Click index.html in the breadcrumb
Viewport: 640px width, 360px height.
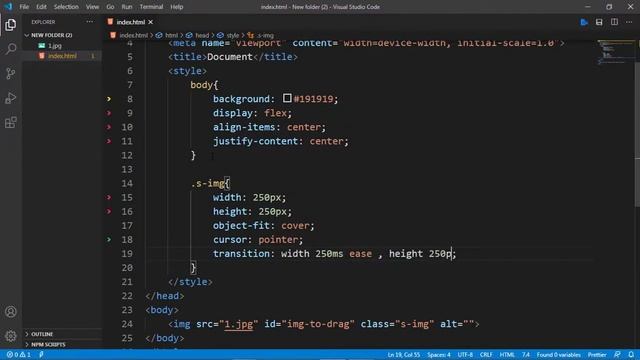pyautogui.click(x=133, y=36)
